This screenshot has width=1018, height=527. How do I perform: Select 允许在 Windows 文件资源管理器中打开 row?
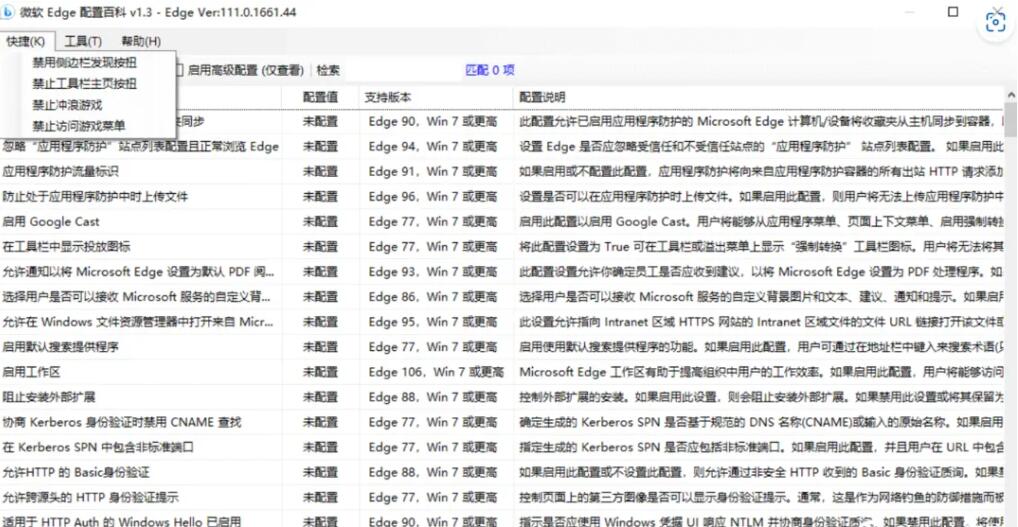[x=503, y=322]
